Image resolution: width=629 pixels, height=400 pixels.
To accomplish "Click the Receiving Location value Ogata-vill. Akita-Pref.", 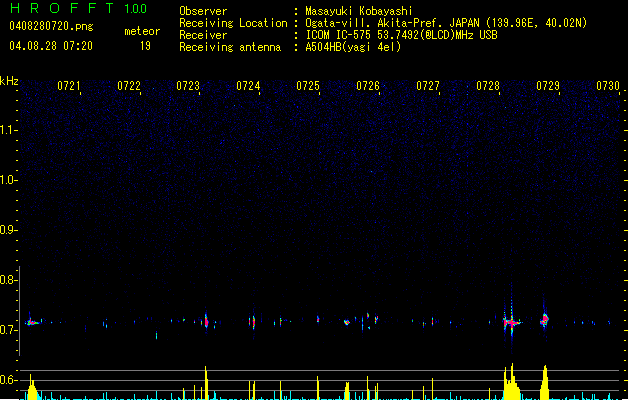I will [375, 23].
